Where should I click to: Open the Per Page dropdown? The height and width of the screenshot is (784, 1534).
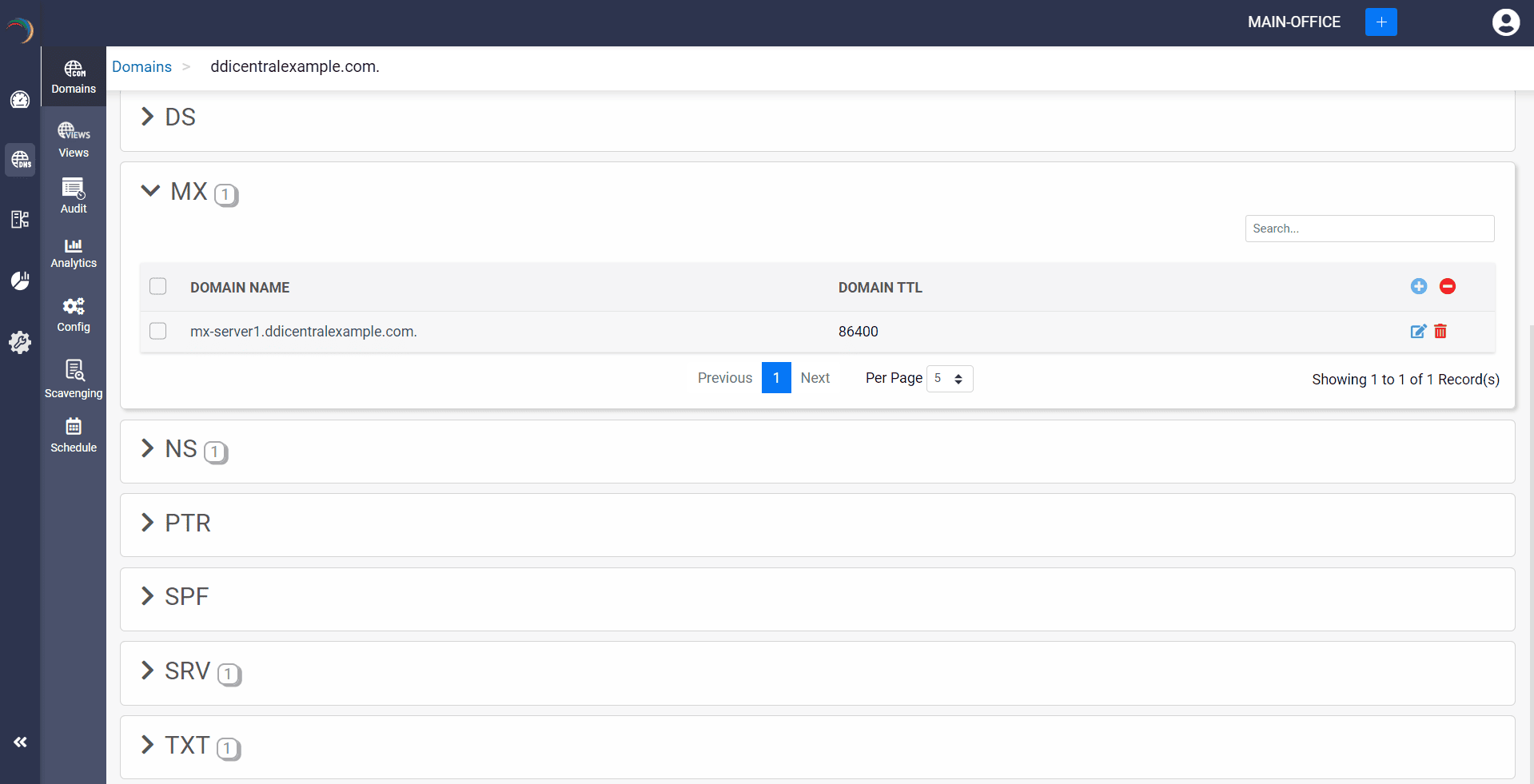point(949,379)
